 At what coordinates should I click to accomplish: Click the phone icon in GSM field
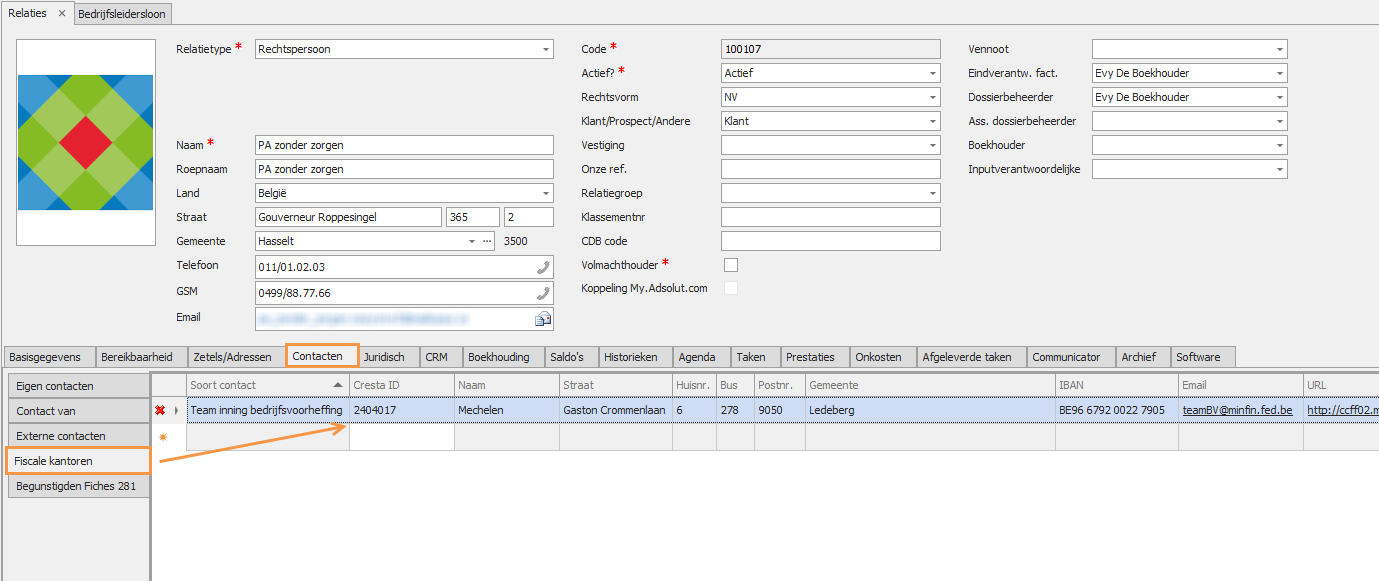pos(543,293)
